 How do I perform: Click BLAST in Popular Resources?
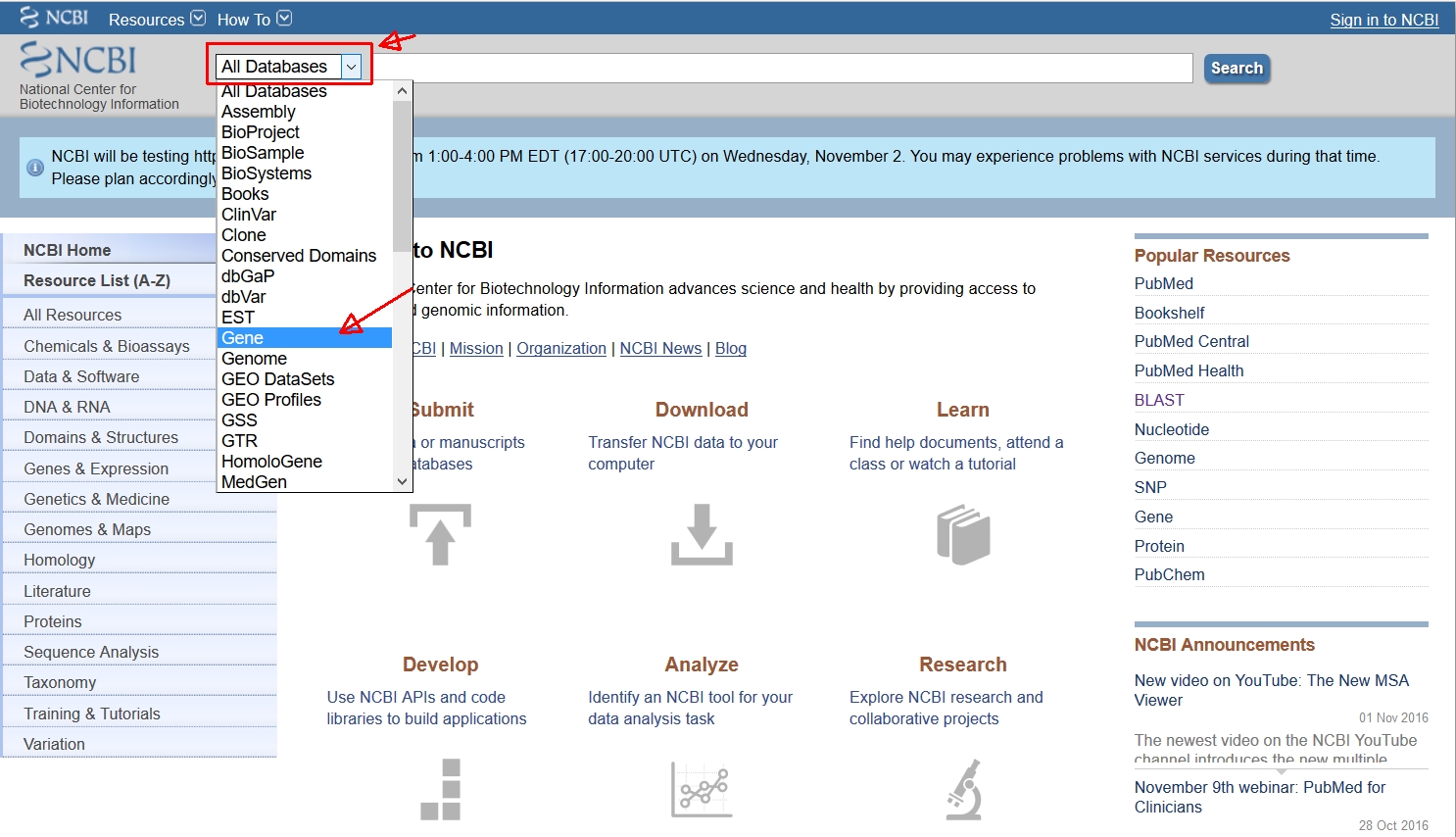[1159, 400]
